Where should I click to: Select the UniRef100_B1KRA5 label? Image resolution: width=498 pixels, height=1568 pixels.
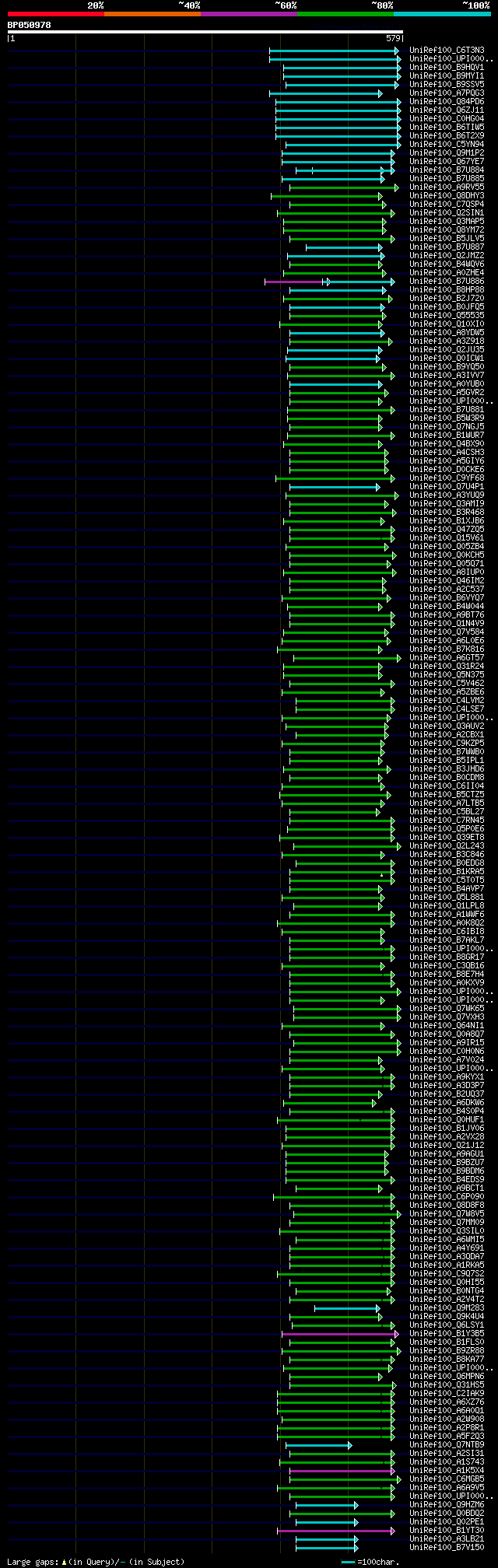447,872
